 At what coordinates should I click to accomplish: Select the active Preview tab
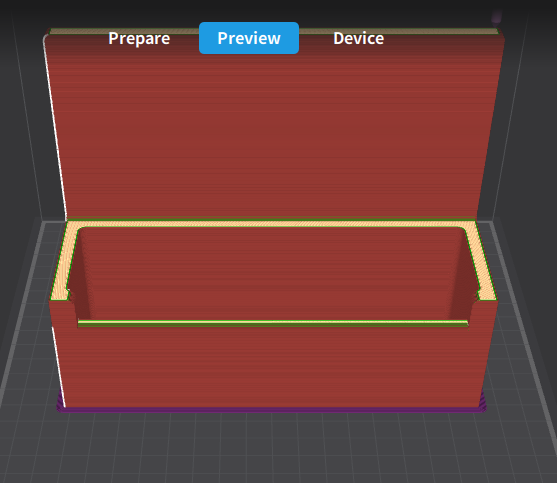[x=249, y=38]
